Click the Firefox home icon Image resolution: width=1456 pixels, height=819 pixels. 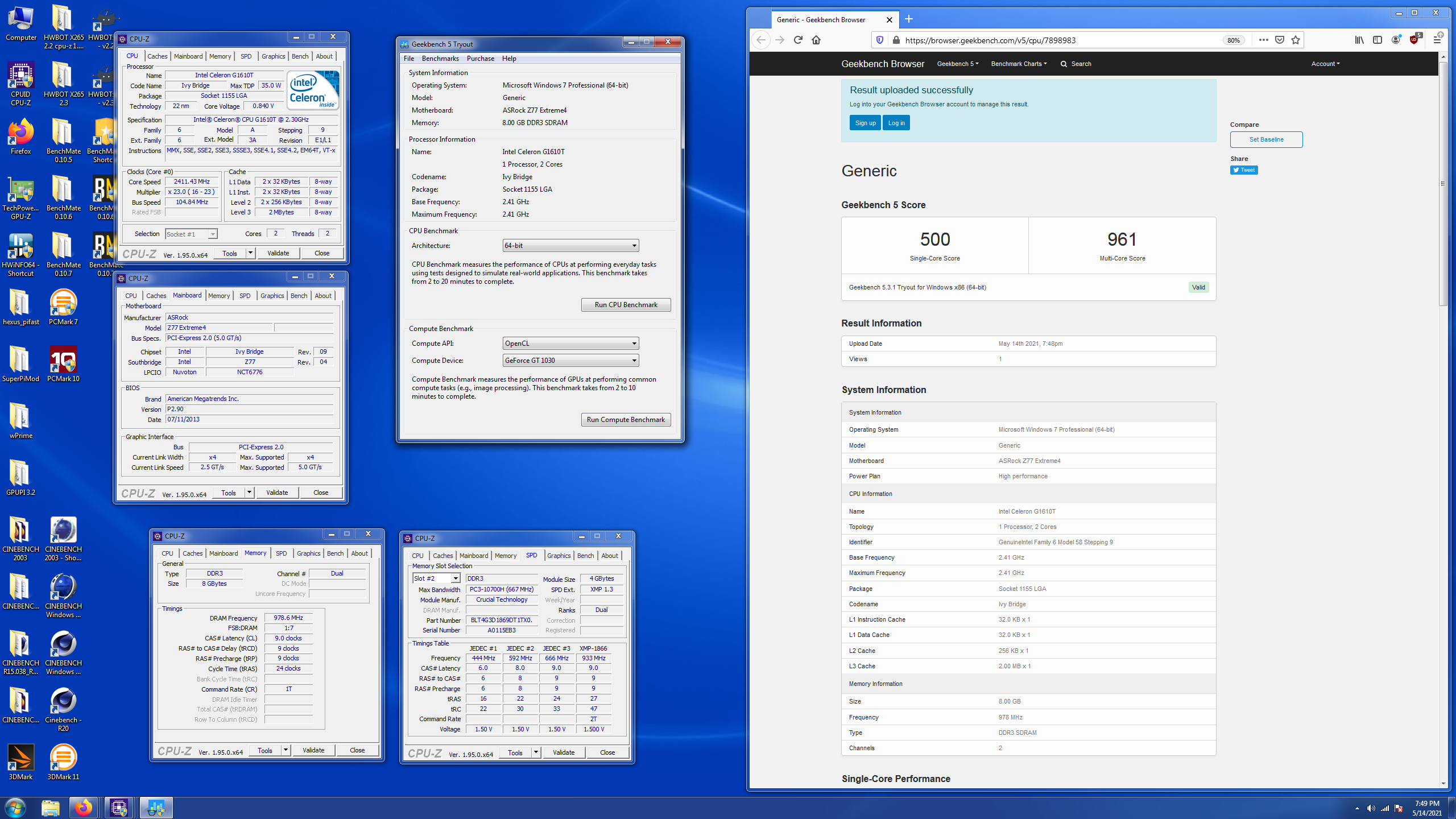point(816,40)
